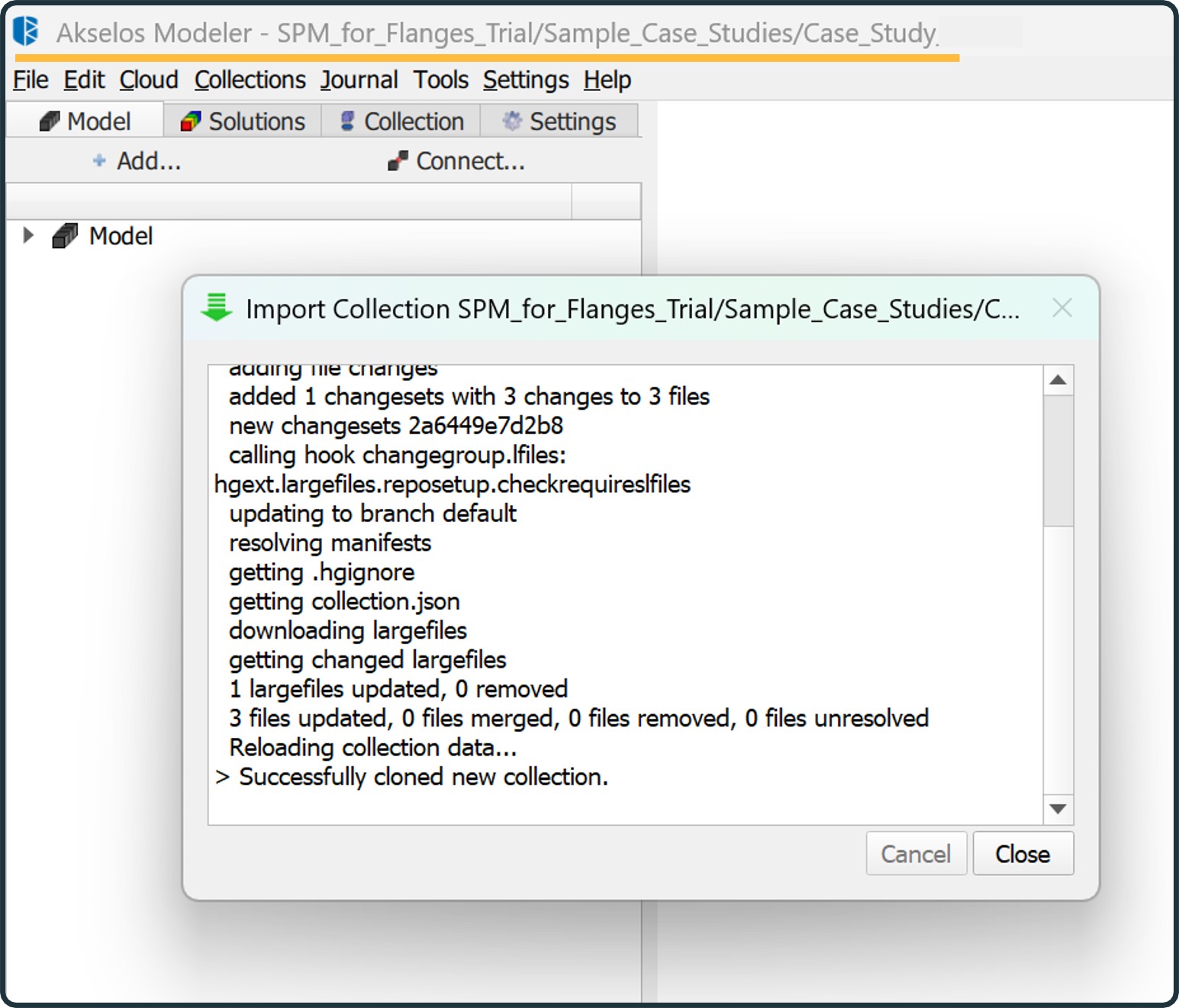Click the Connect... button
1179x1008 pixels.
(456, 161)
